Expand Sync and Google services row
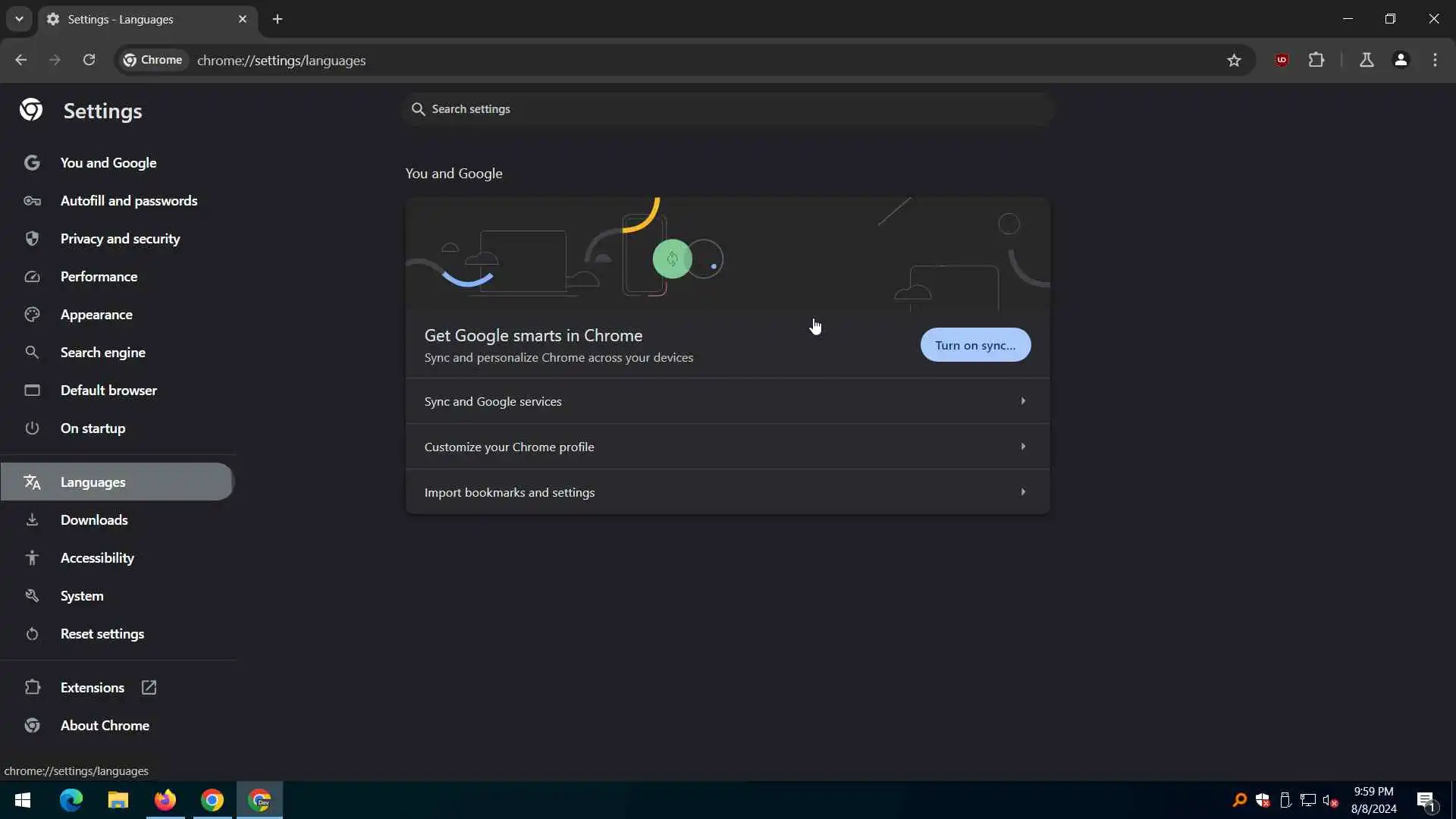The height and width of the screenshot is (819, 1456). pyautogui.click(x=726, y=401)
